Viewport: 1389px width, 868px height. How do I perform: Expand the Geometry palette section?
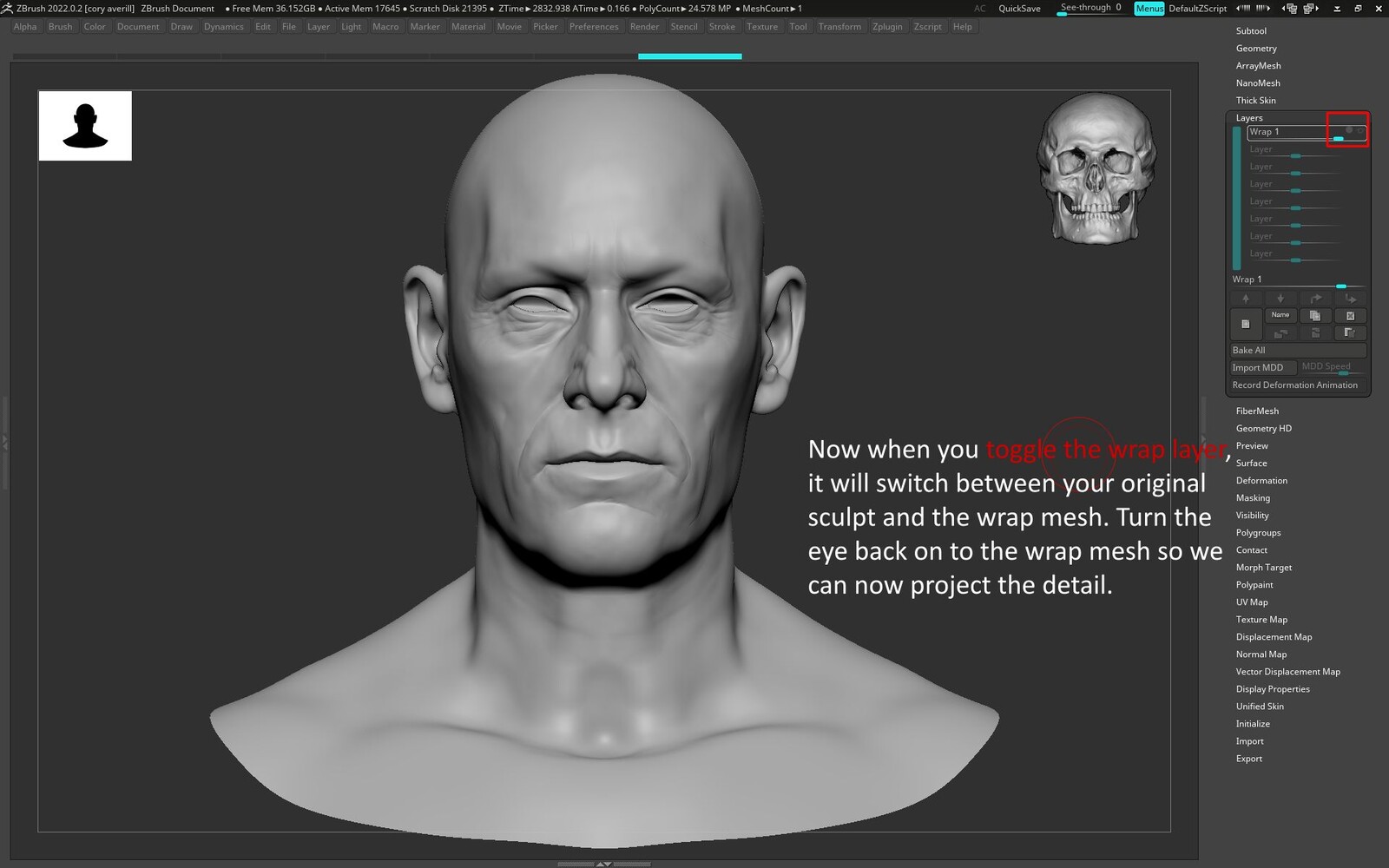[1256, 49]
